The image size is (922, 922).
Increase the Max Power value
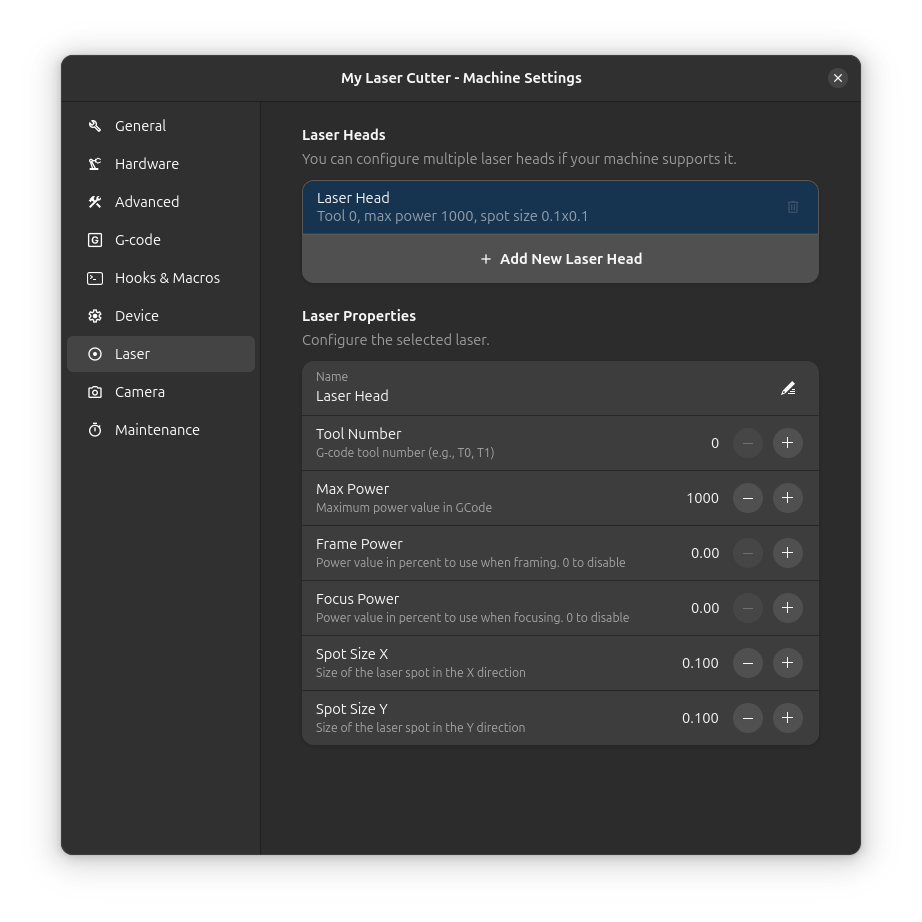pyautogui.click(x=788, y=498)
